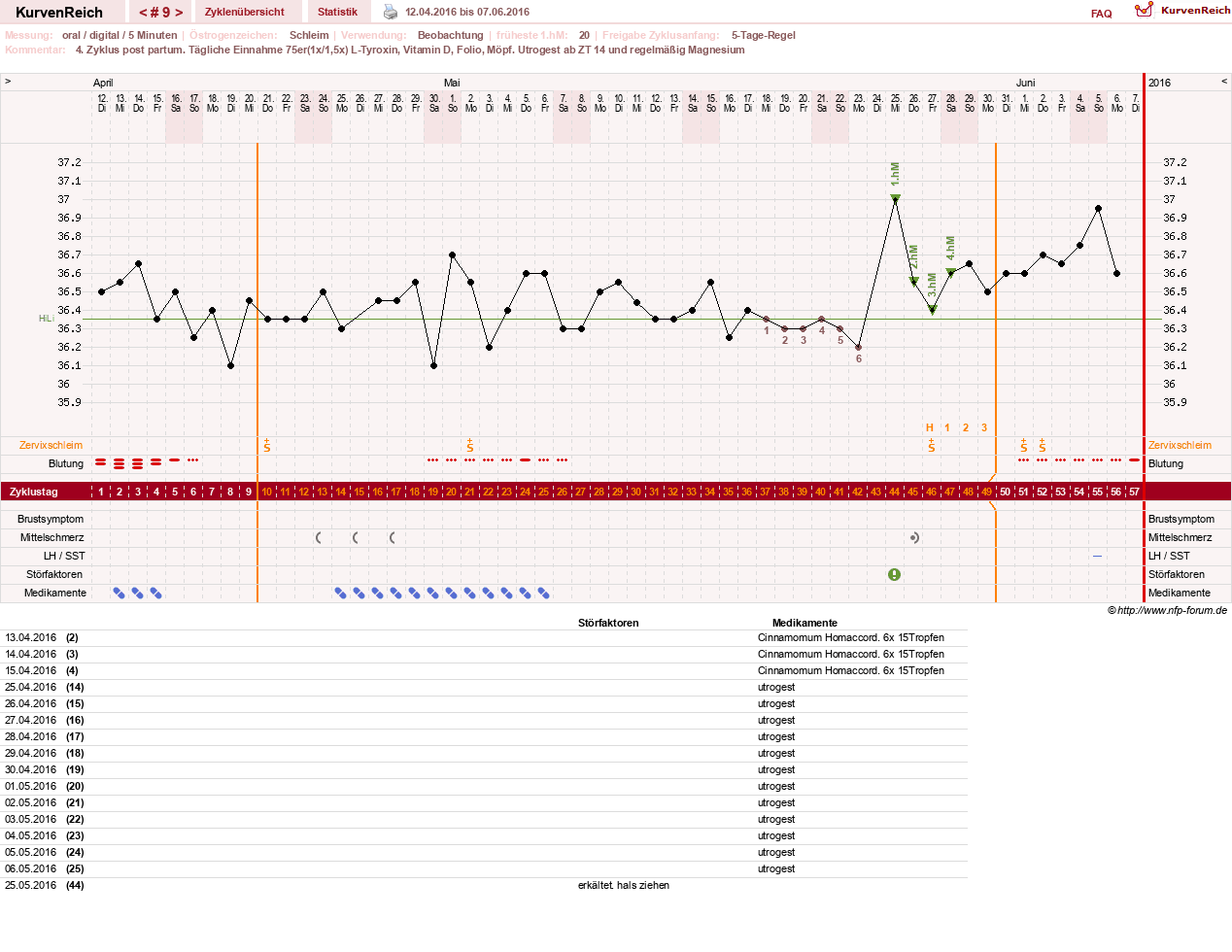The image size is (1232, 952).
Task: Open the FAQ link
Action: coord(1102,14)
